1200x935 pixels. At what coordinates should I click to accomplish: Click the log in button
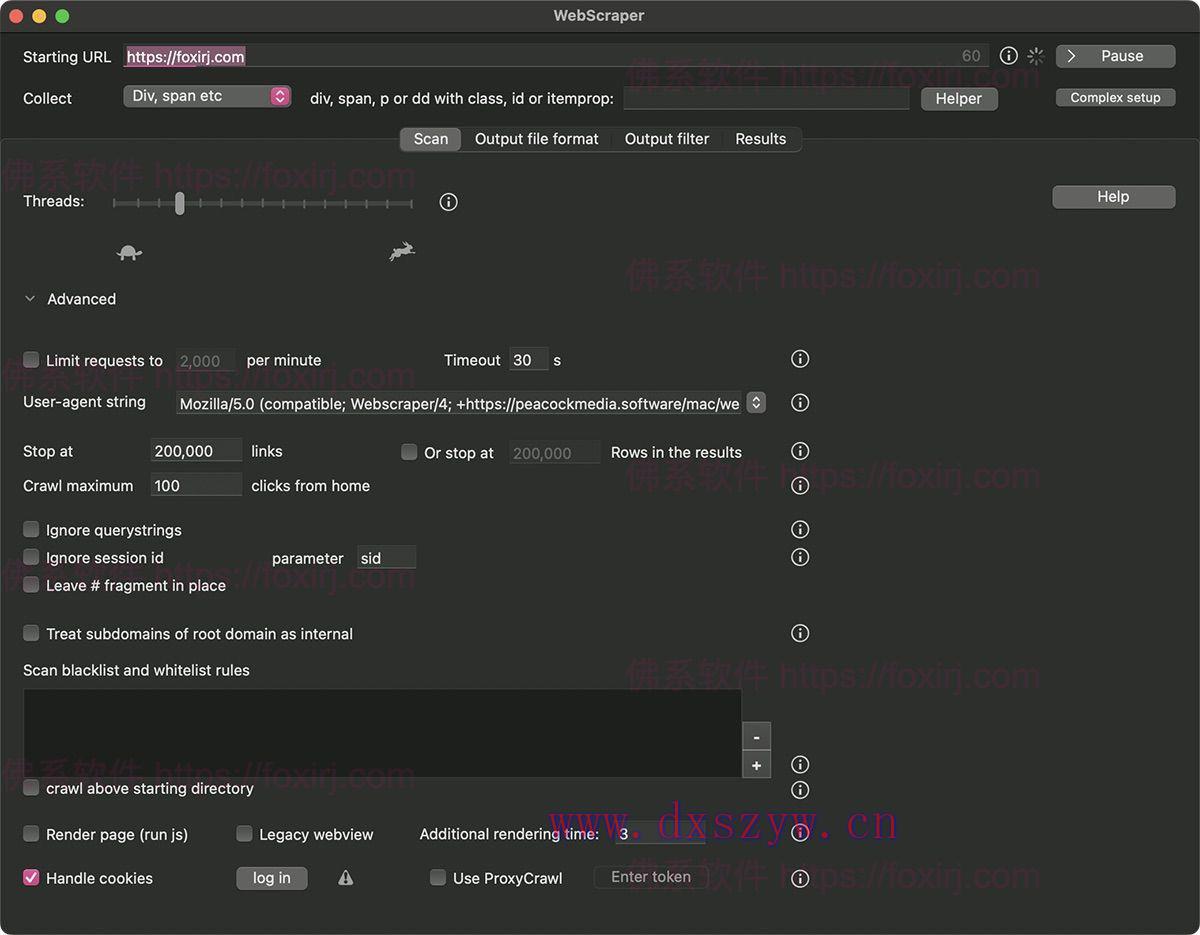[x=272, y=878]
